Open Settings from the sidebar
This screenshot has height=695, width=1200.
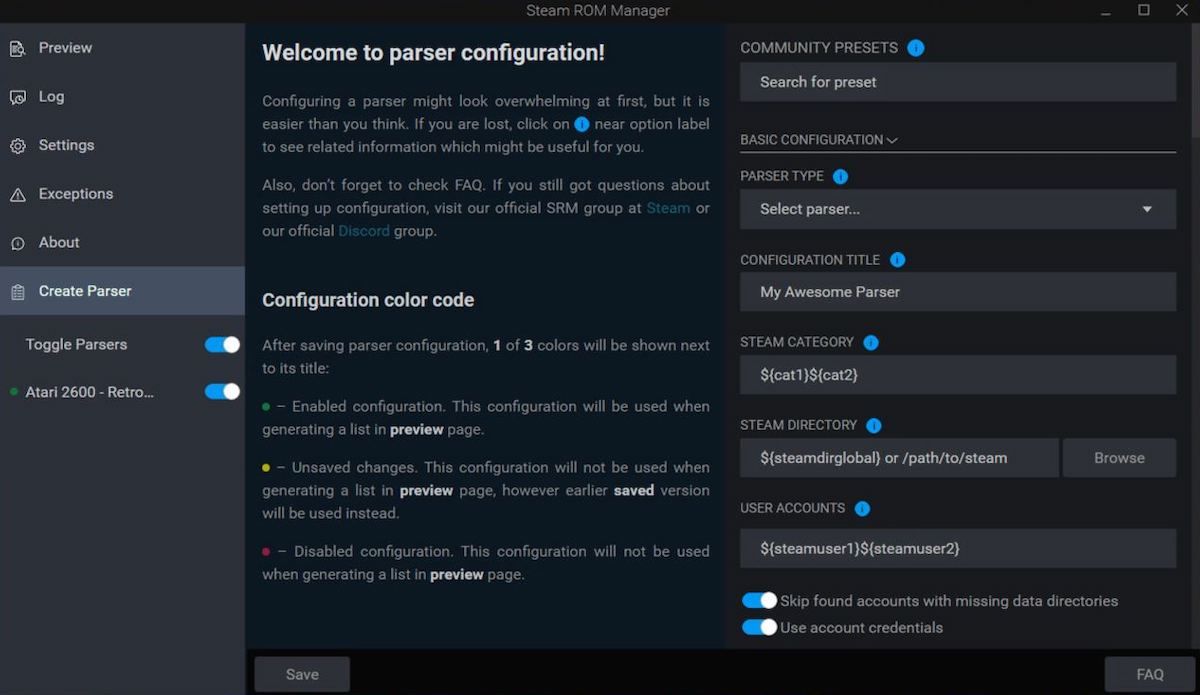(66, 145)
